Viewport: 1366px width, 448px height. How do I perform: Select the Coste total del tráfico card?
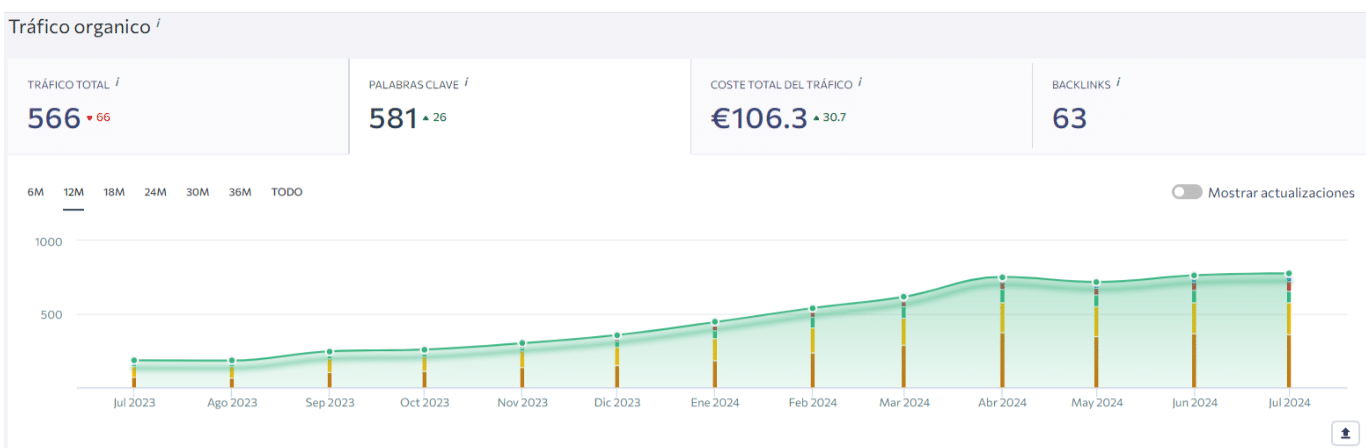click(860, 107)
